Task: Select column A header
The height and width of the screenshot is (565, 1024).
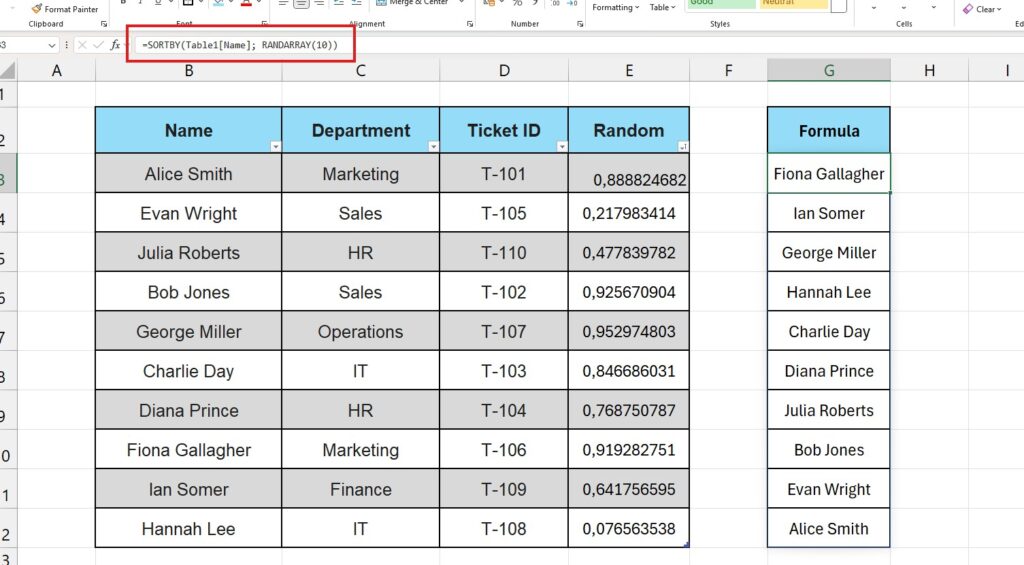Action: (57, 71)
